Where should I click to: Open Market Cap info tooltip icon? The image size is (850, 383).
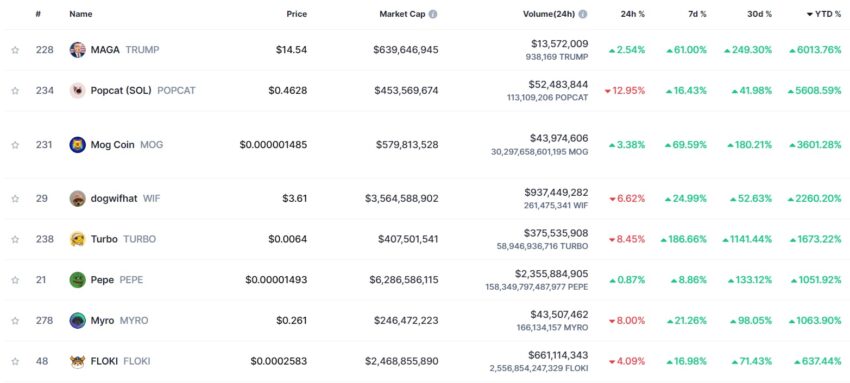coord(433,15)
